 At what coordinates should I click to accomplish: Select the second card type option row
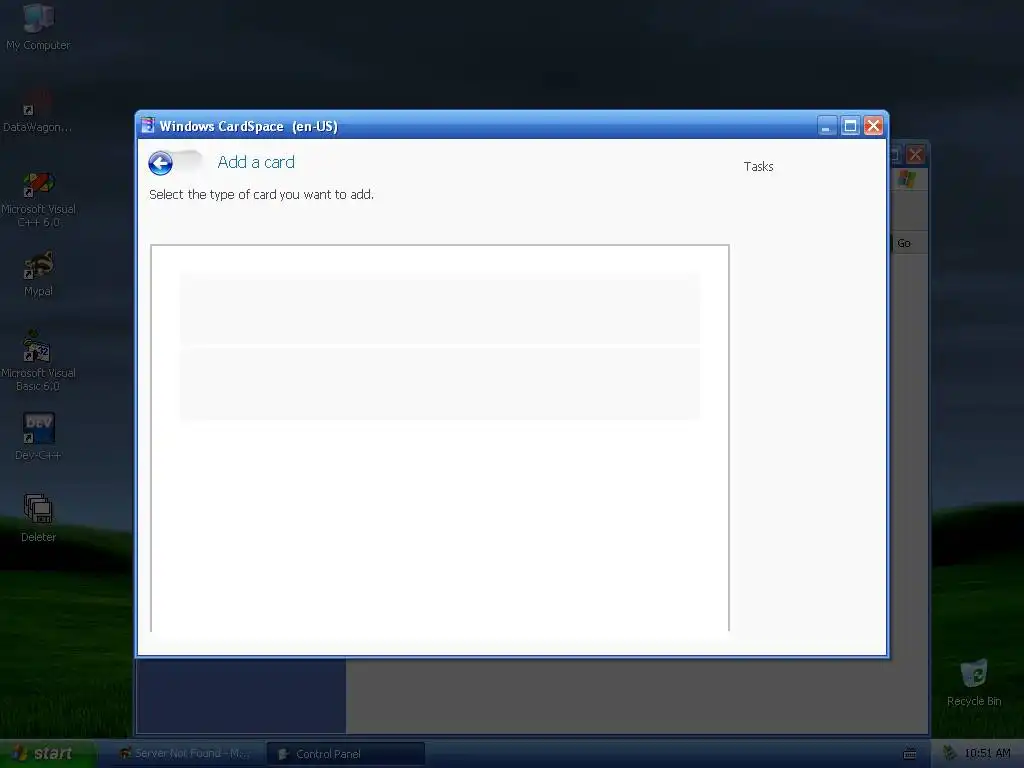click(440, 383)
